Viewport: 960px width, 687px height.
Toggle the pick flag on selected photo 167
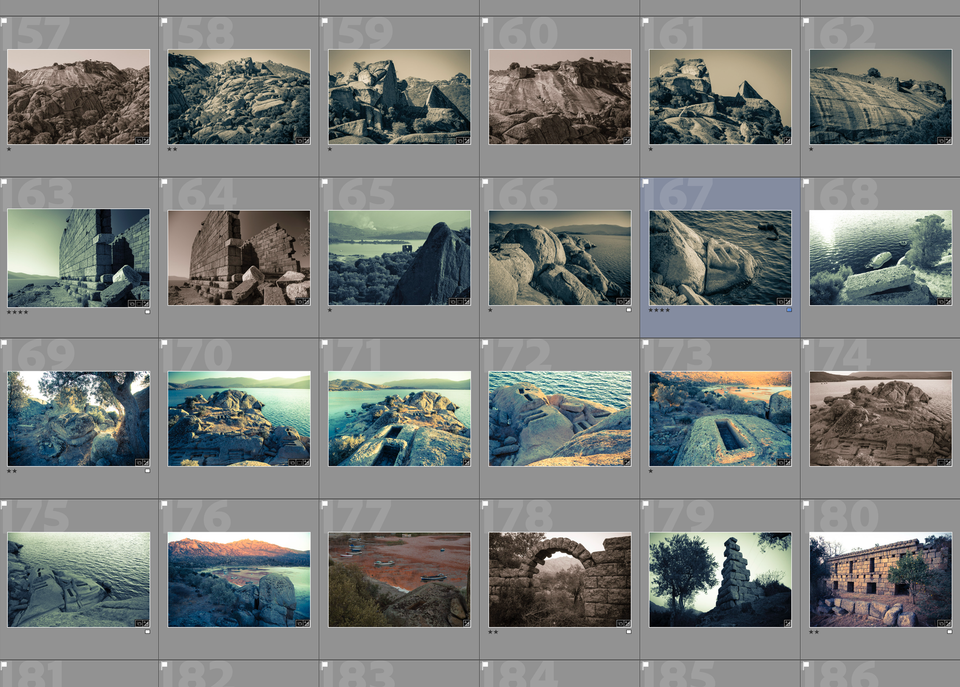[645, 183]
